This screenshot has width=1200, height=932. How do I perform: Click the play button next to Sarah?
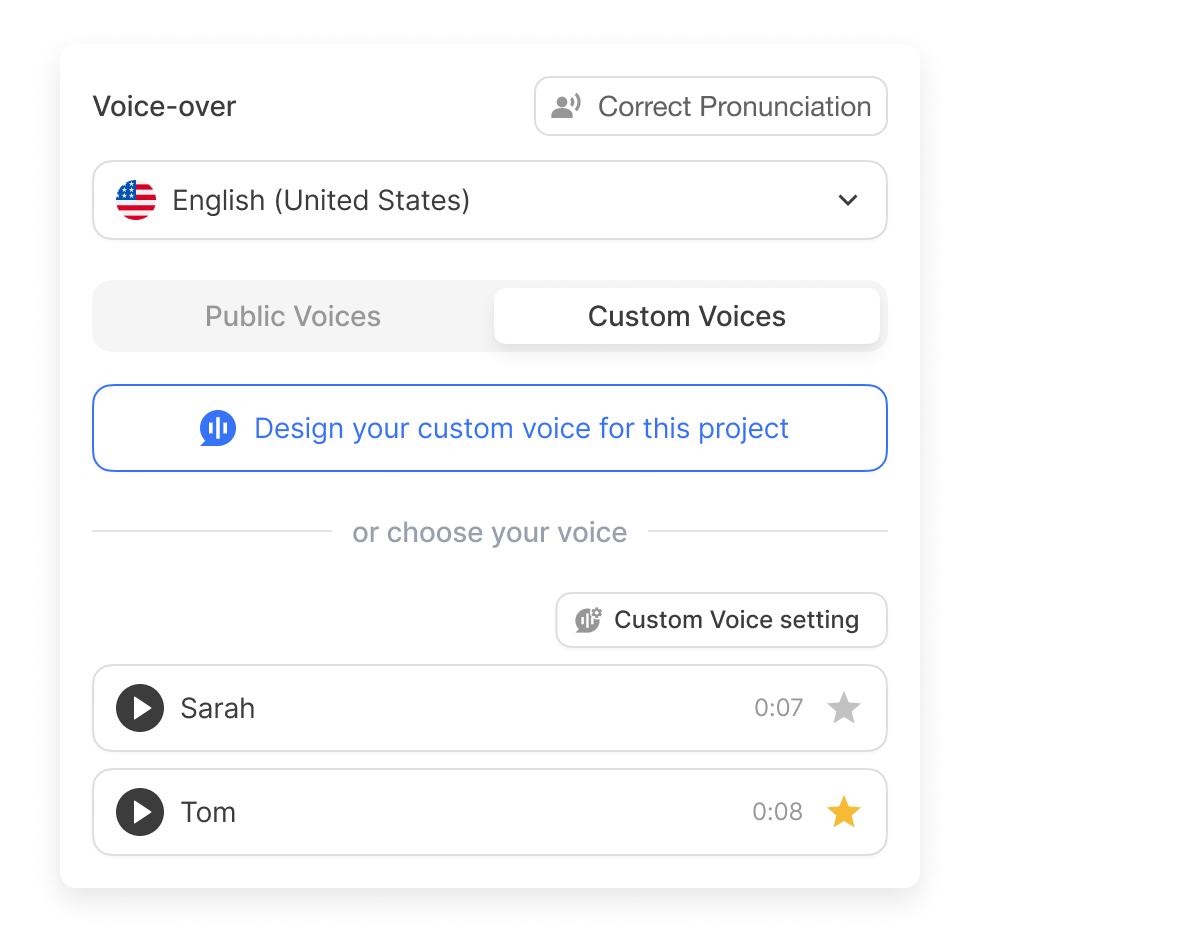click(x=139, y=708)
